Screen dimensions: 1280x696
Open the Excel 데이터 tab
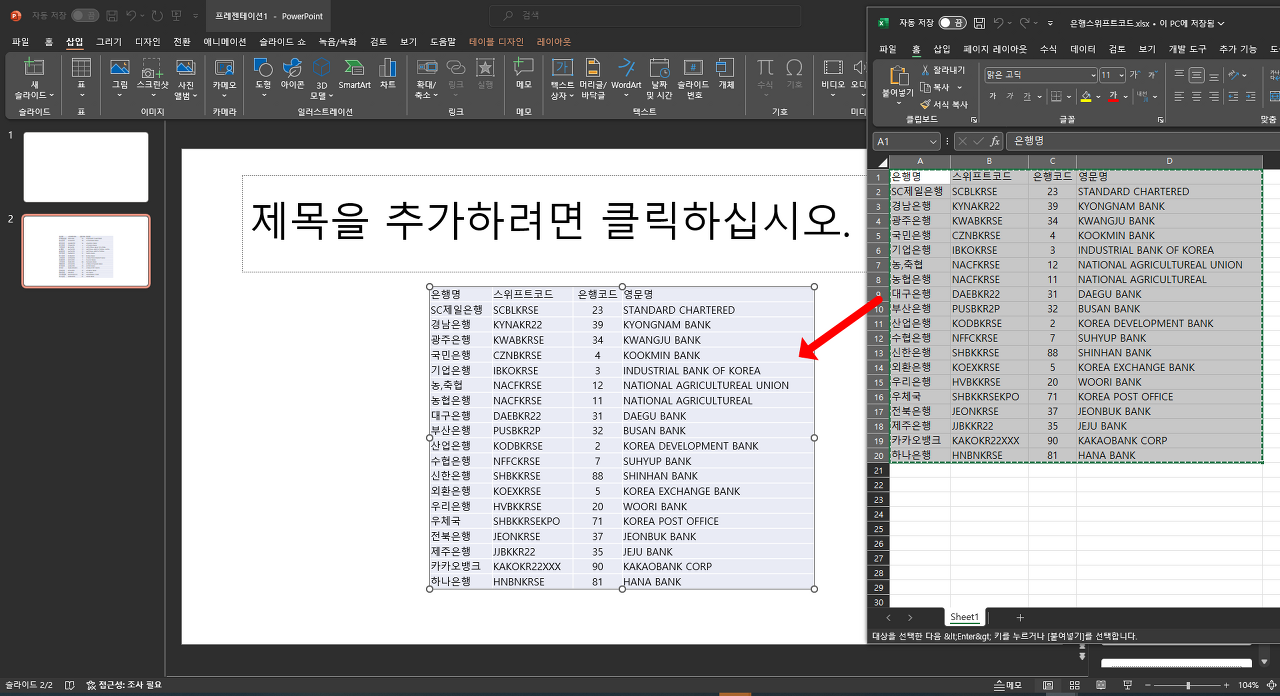click(1083, 49)
